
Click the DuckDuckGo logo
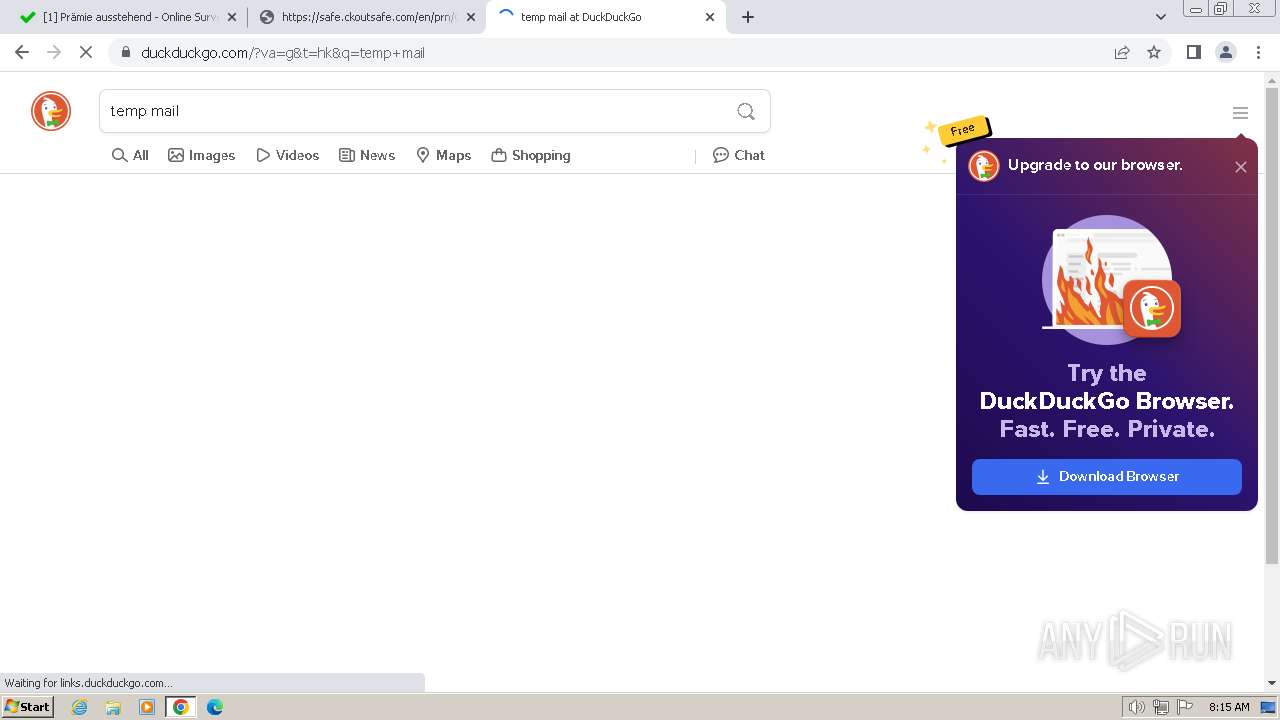tap(51, 111)
